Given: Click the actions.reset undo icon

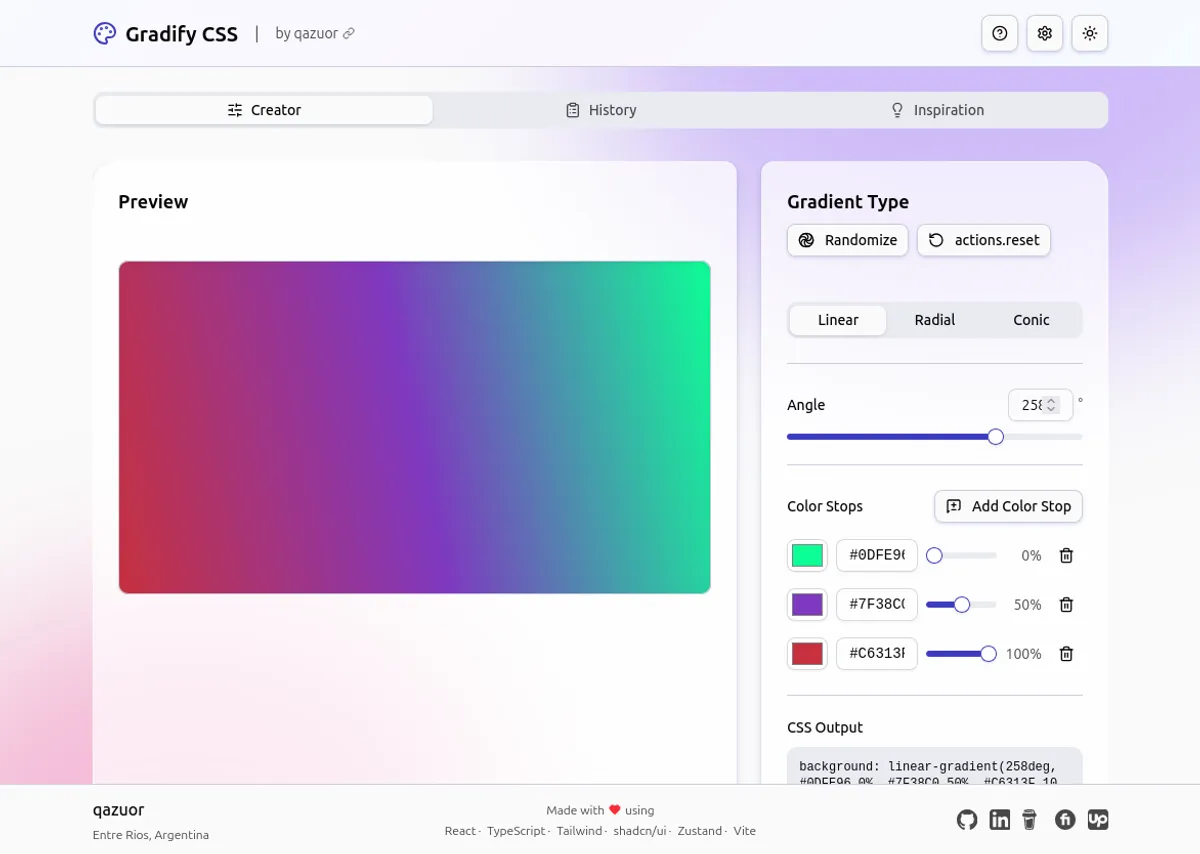Looking at the screenshot, I should pyautogui.click(x=936, y=240).
